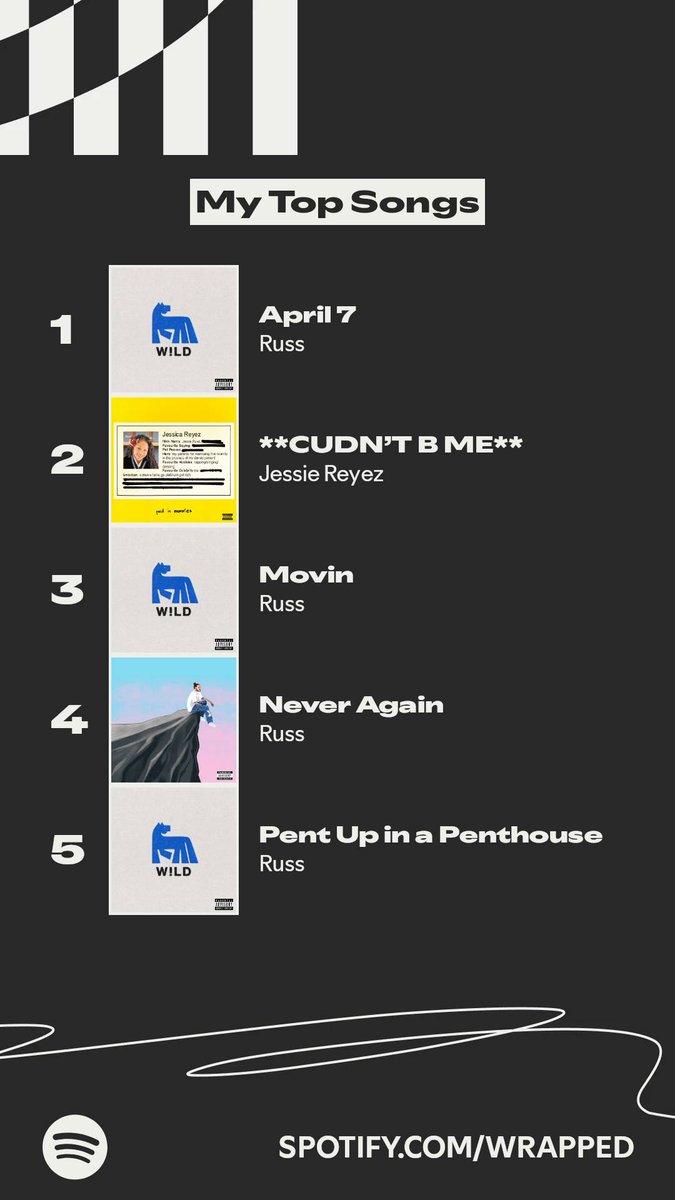Image resolution: width=675 pixels, height=1200 pixels.
Task: Select the Never Again cliff artwork
Action: (x=174, y=720)
